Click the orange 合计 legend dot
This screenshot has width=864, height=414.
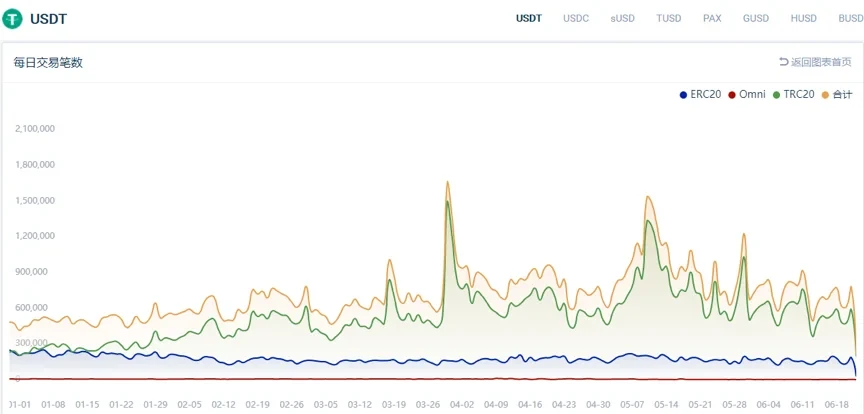pos(826,95)
